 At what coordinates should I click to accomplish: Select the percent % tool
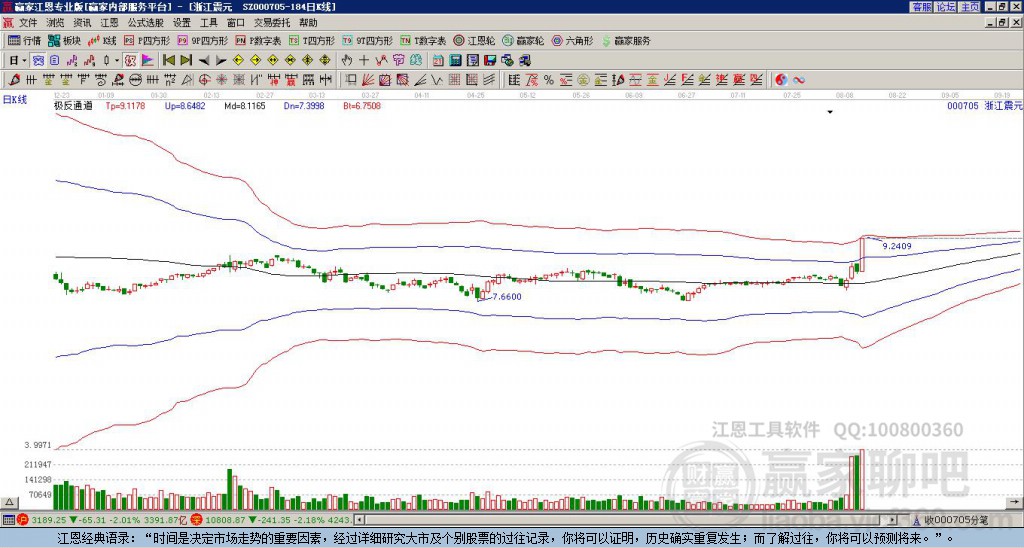549,80
